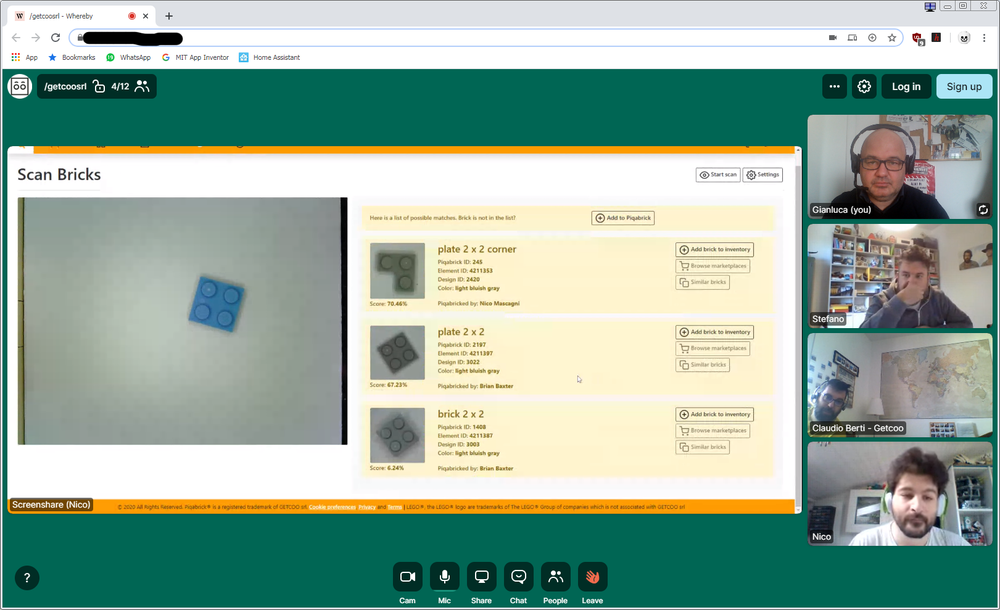Viewport: 1000px width, 610px height.
Task: Add brick 2 x 2 to inventory
Action: point(715,414)
